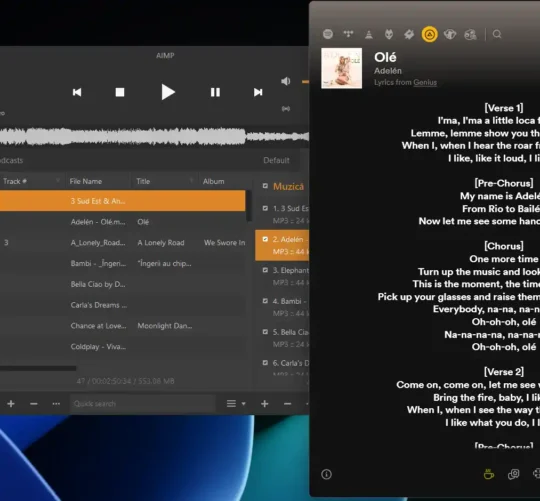Click the green coffee cup donate icon
Image resolution: width=540 pixels, height=501 pixels.
click(x=489, y=474)
